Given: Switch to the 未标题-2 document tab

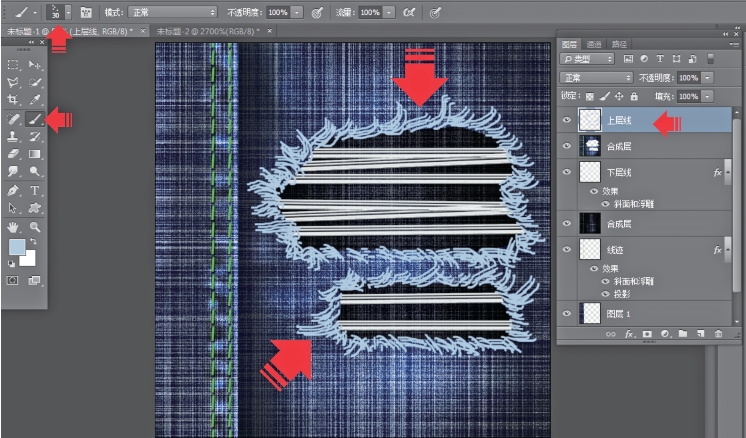Looking at the screenshot, I should point(200,32).
